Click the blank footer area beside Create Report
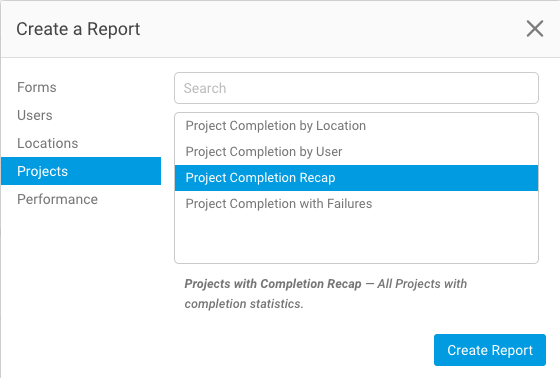Image resolution: width=560 pixels, height=378 pixels. click(250, 350)
